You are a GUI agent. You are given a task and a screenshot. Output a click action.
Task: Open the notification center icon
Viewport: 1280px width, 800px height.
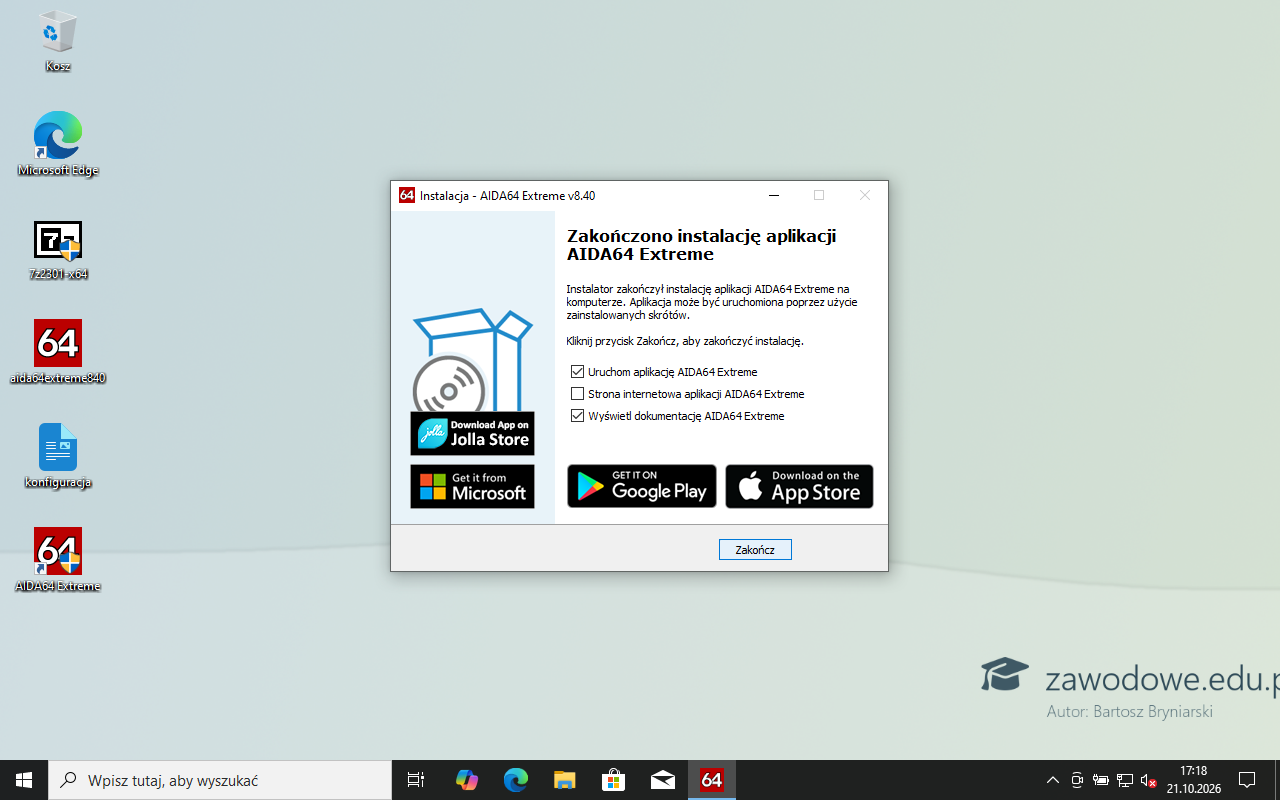pos(1247,780)
